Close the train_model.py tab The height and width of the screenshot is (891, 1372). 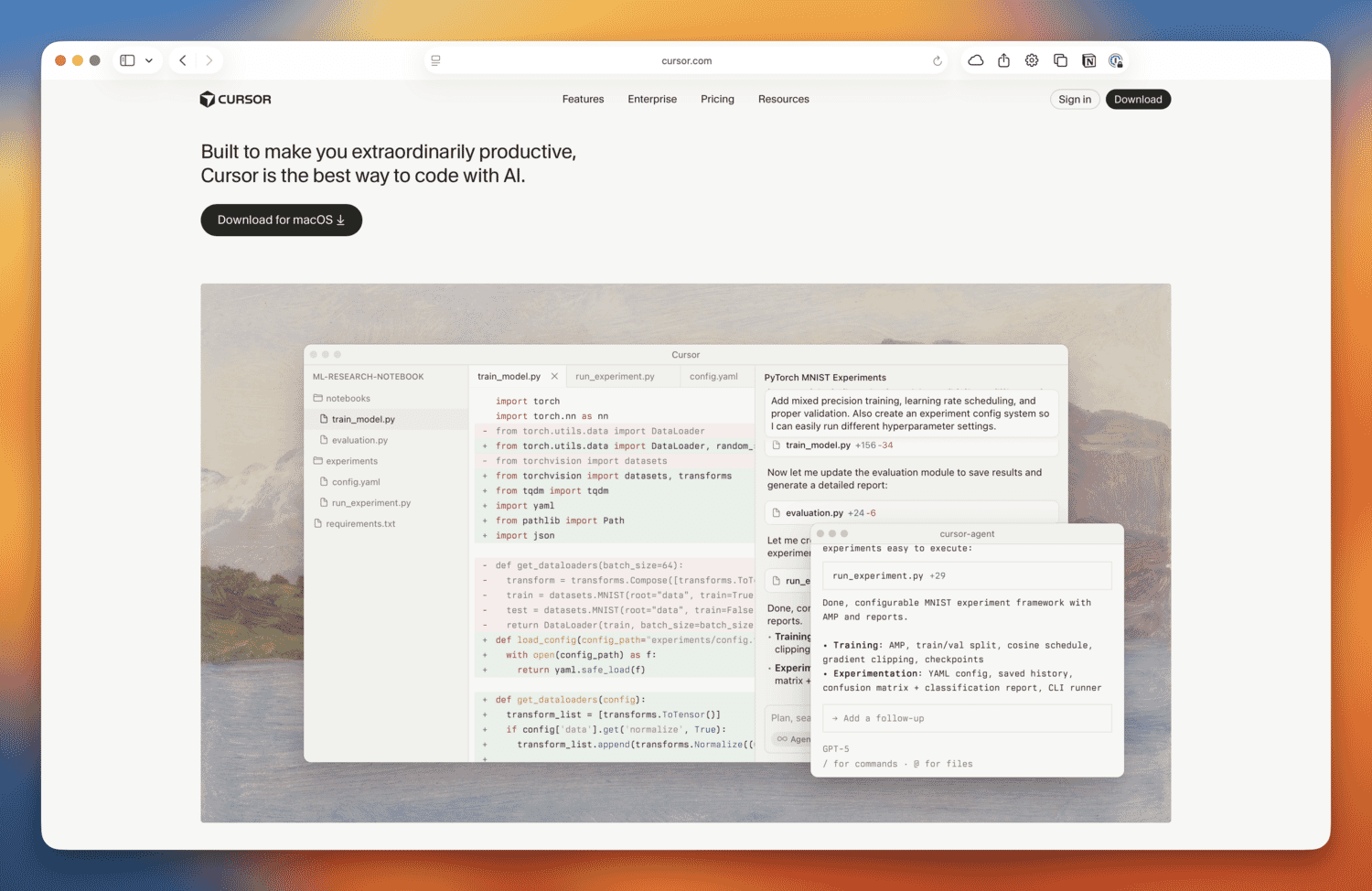click(x=554, y=376)
